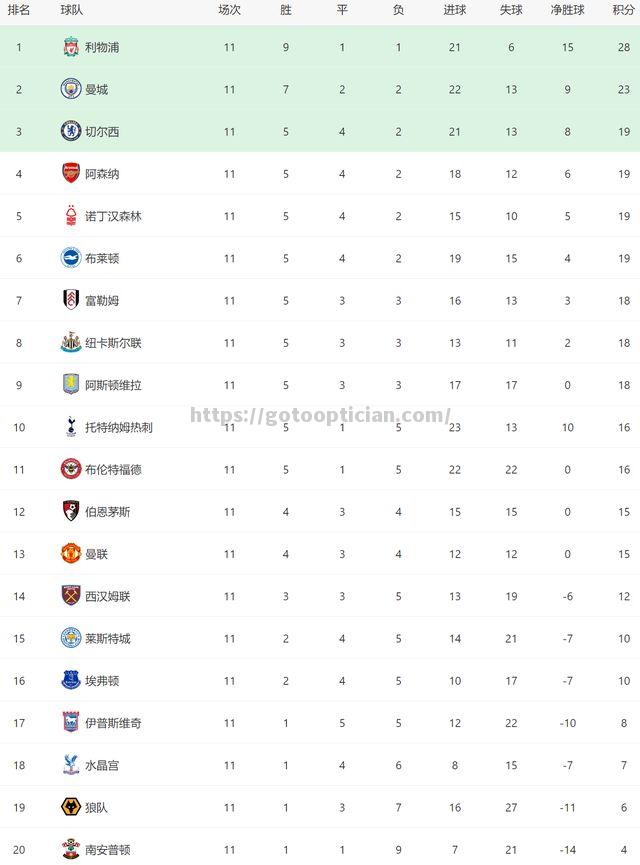Click the Crystal Palace eagle crest
Image resolution: width=640 pixels, height=865 pixels.
click(71, 765)
